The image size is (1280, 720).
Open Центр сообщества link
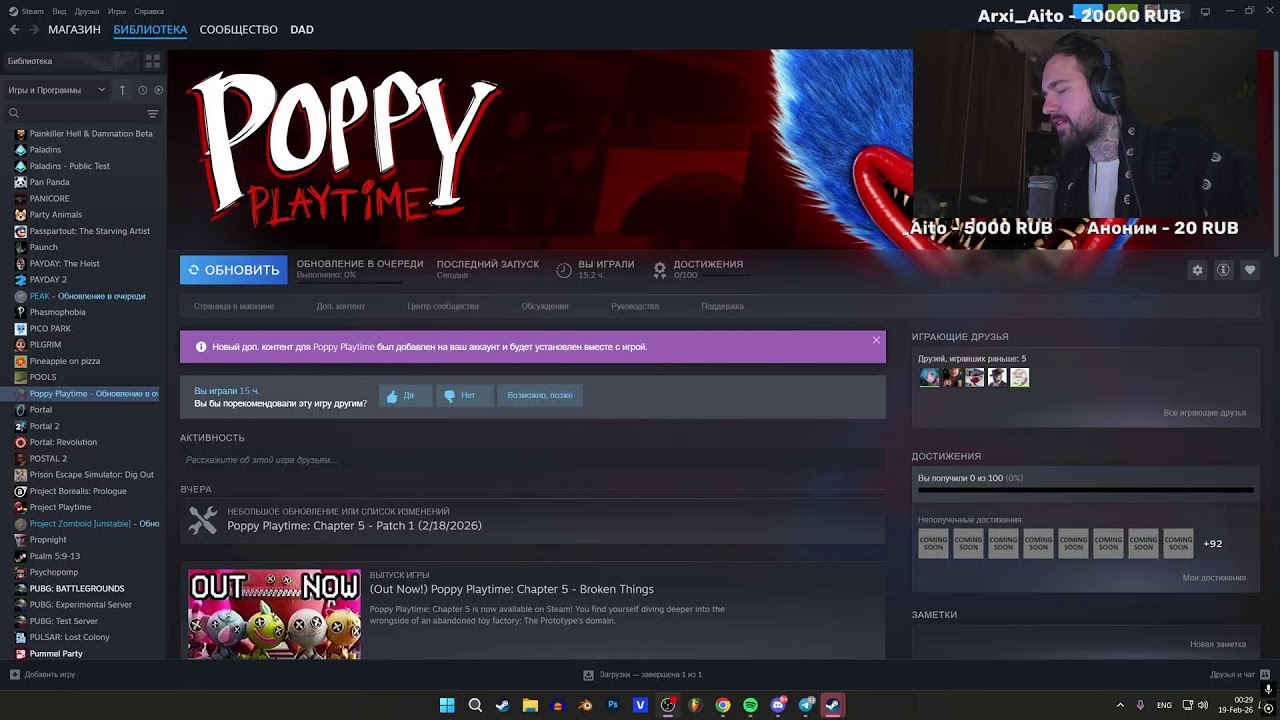[x=443, y=306]
